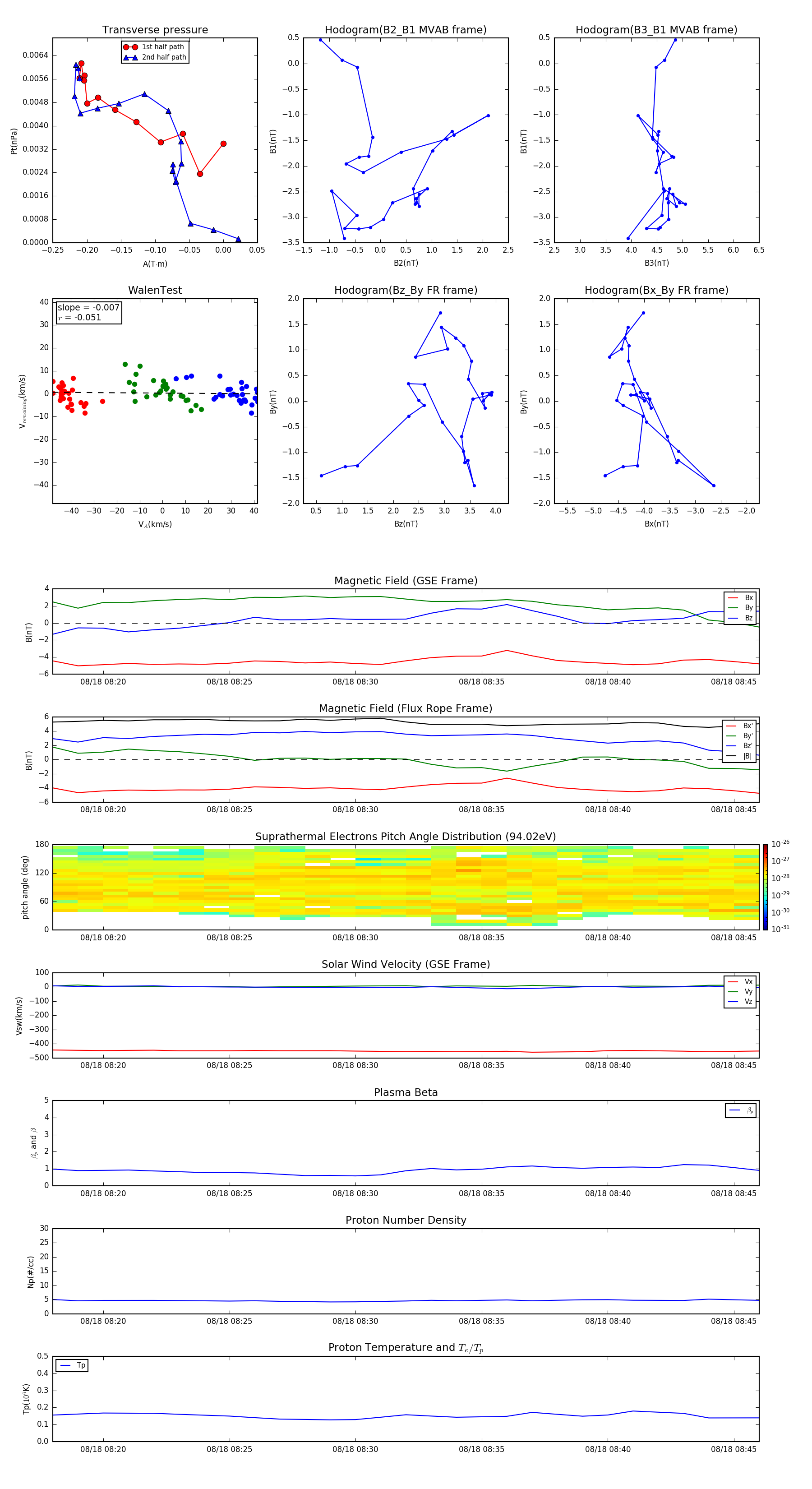Viewport: 812px width, 1489px height.
Task: Click 'Magnetic Field (GSE Frame)' title
Action: [406, 581]
